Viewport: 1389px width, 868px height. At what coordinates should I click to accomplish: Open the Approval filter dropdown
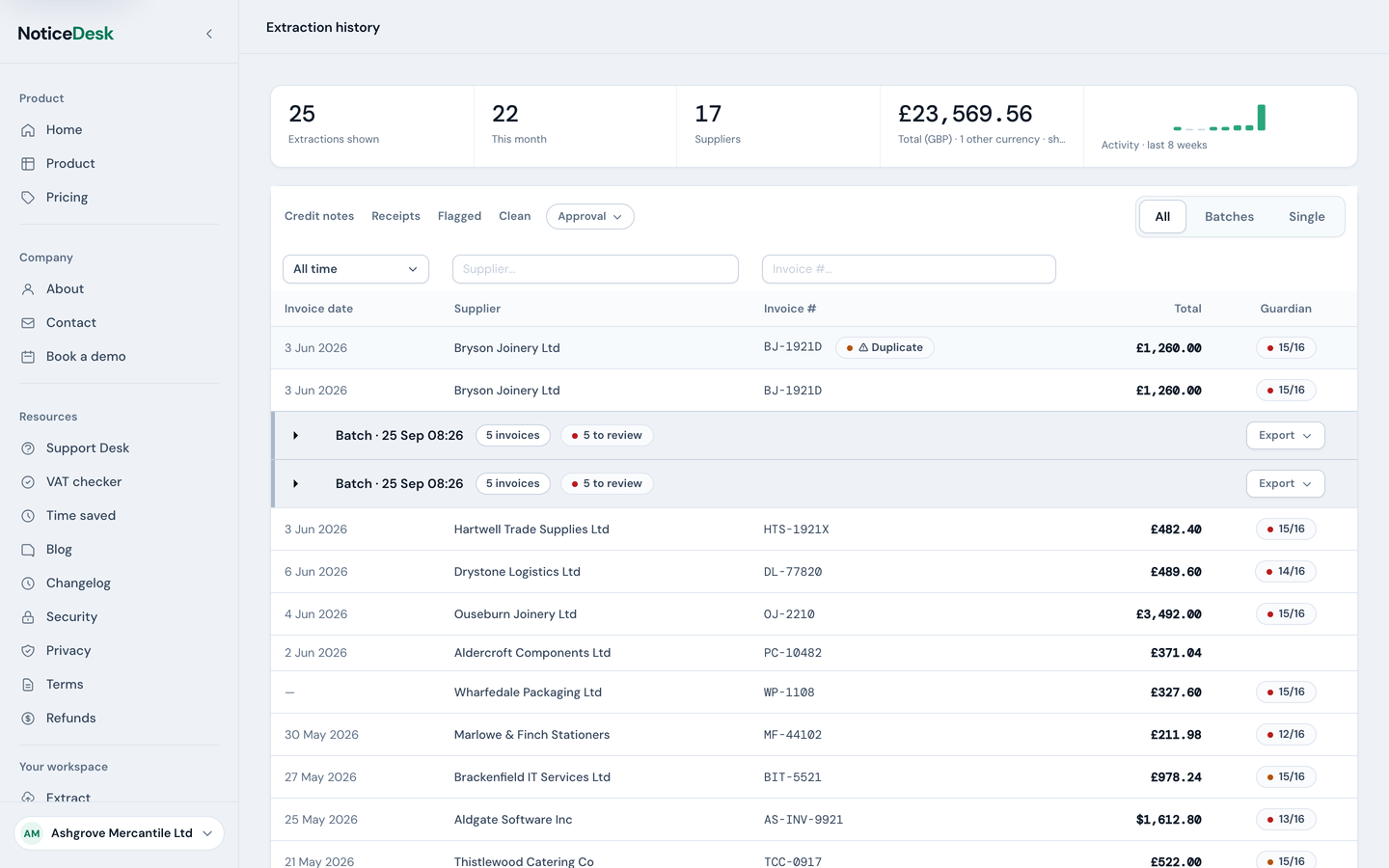[590, 217]
